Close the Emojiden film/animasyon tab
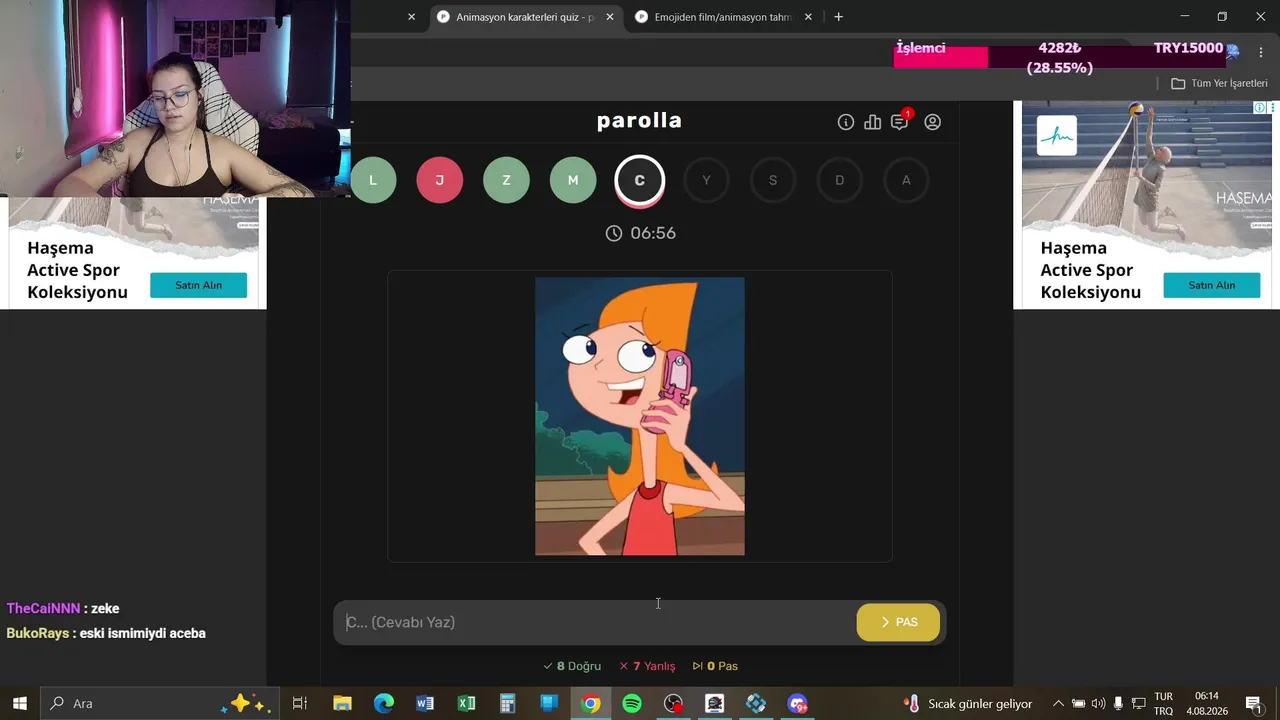Screen dimensions: 1280x720 point(808,17)
